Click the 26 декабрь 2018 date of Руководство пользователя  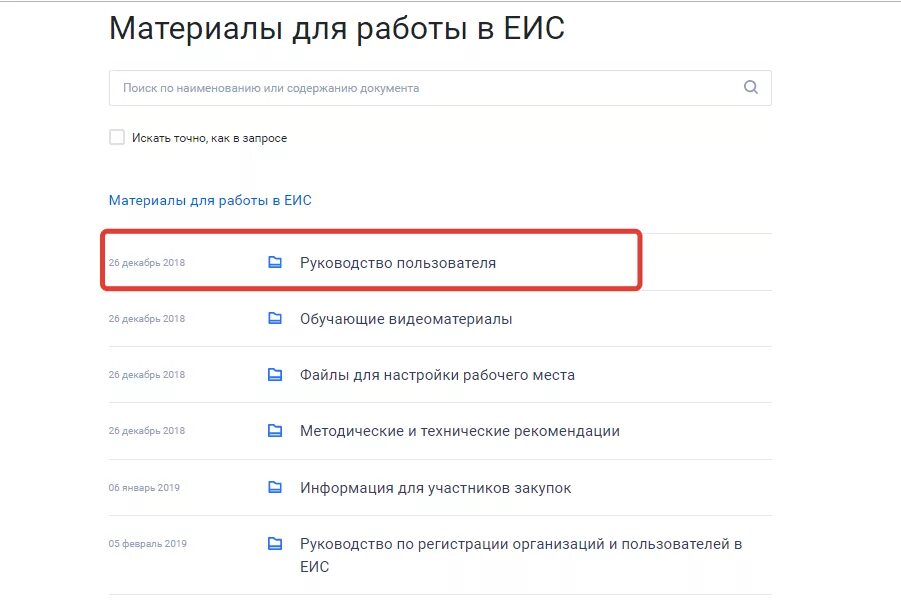click(147, 263)
